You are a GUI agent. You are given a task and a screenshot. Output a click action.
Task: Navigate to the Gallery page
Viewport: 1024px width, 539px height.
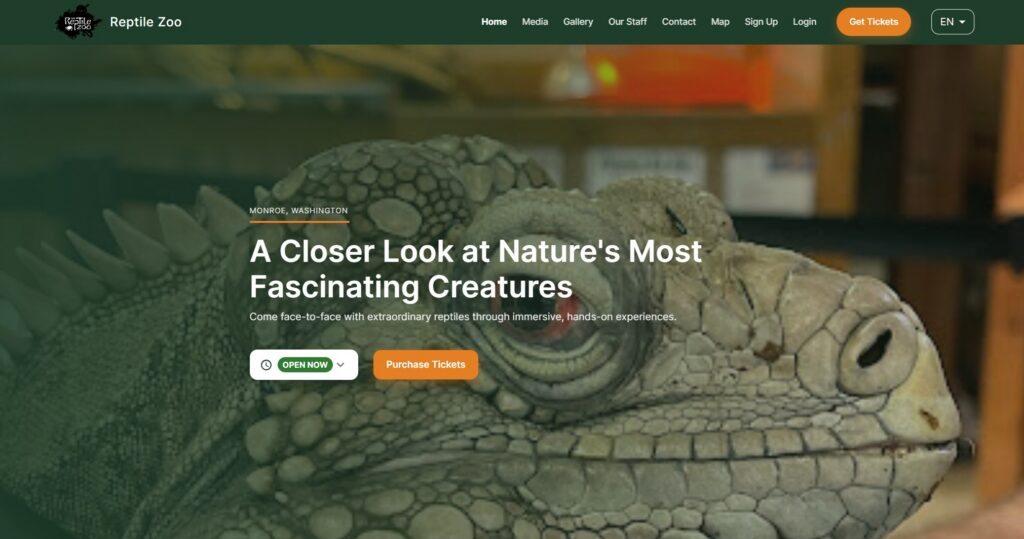point(578,22)
